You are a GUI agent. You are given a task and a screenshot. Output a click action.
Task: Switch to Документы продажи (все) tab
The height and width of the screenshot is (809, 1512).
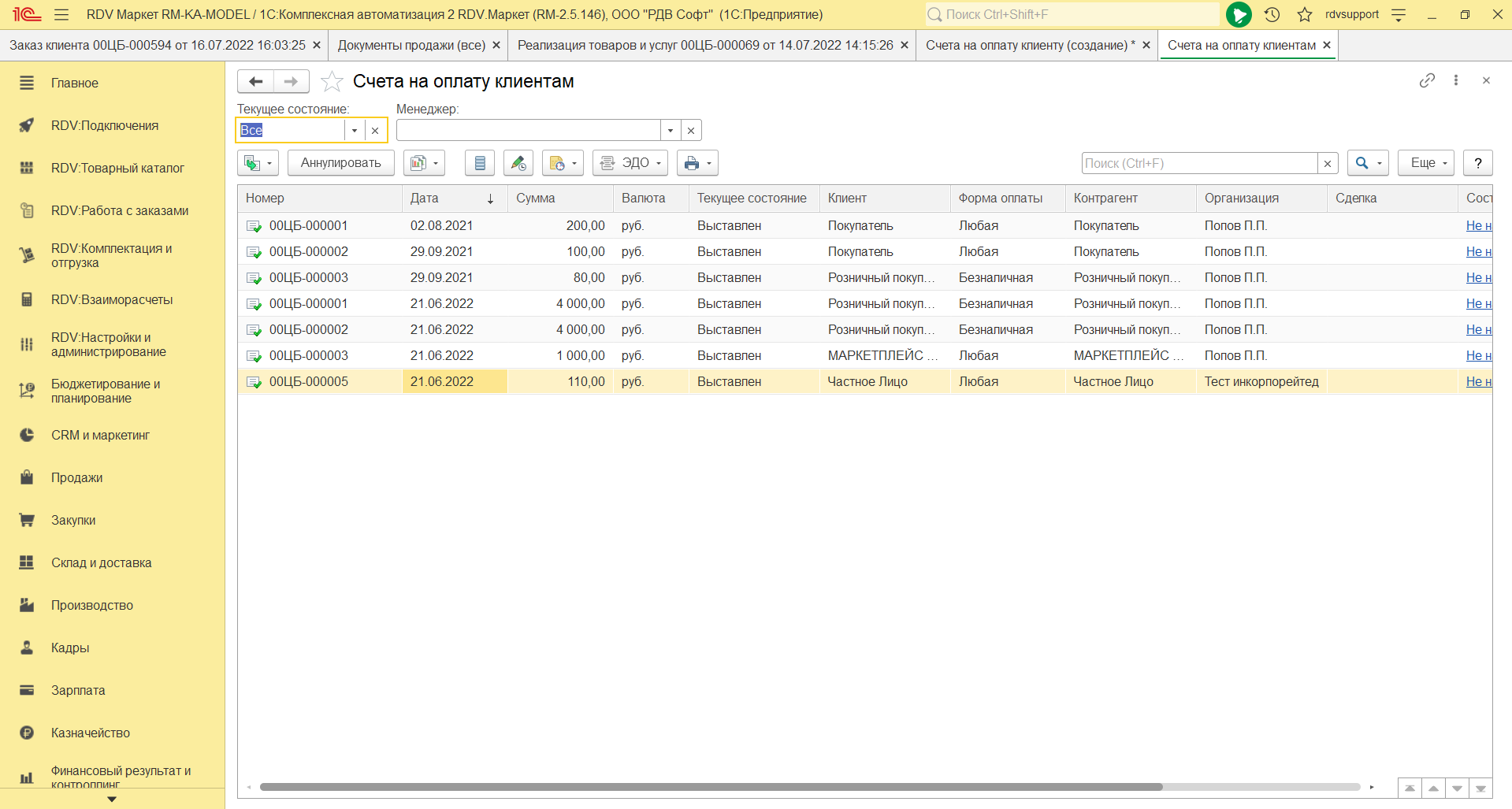(x=411, y=45)
